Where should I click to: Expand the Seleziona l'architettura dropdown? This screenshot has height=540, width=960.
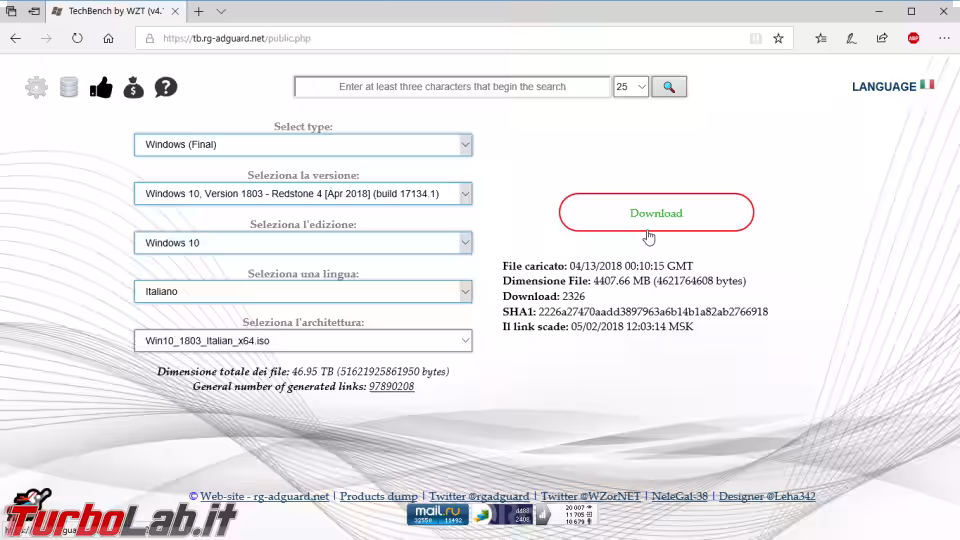[x=303, y=340]
